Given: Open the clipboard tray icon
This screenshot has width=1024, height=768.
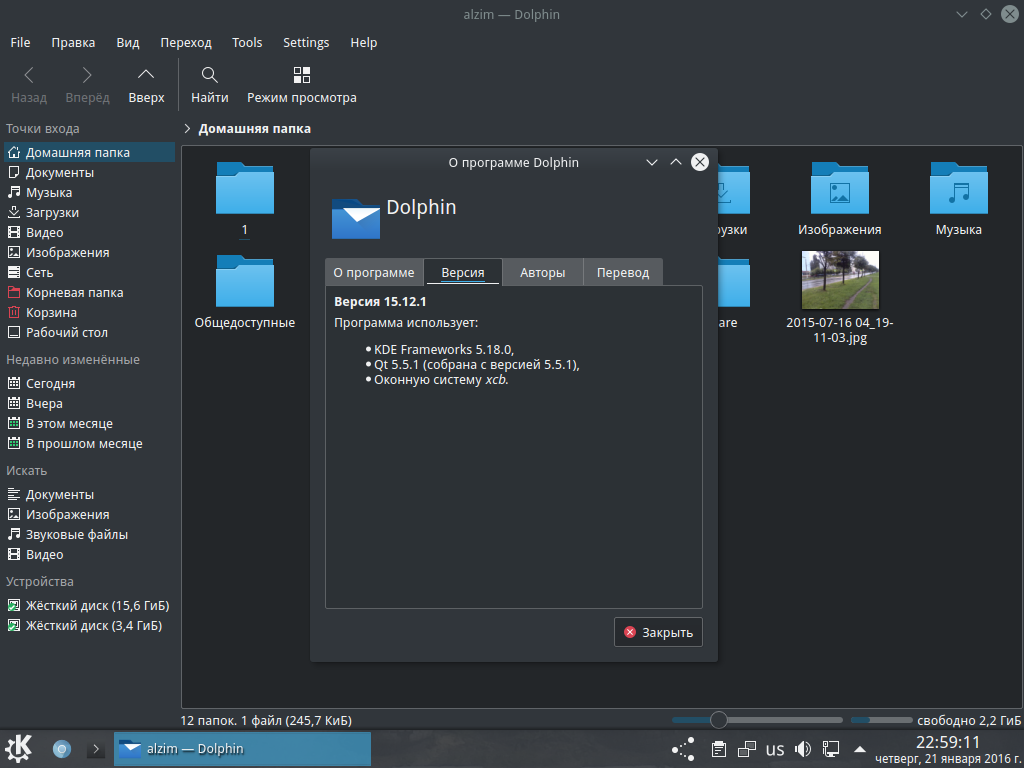Looking at the screenshot, I should click(719, 749).
